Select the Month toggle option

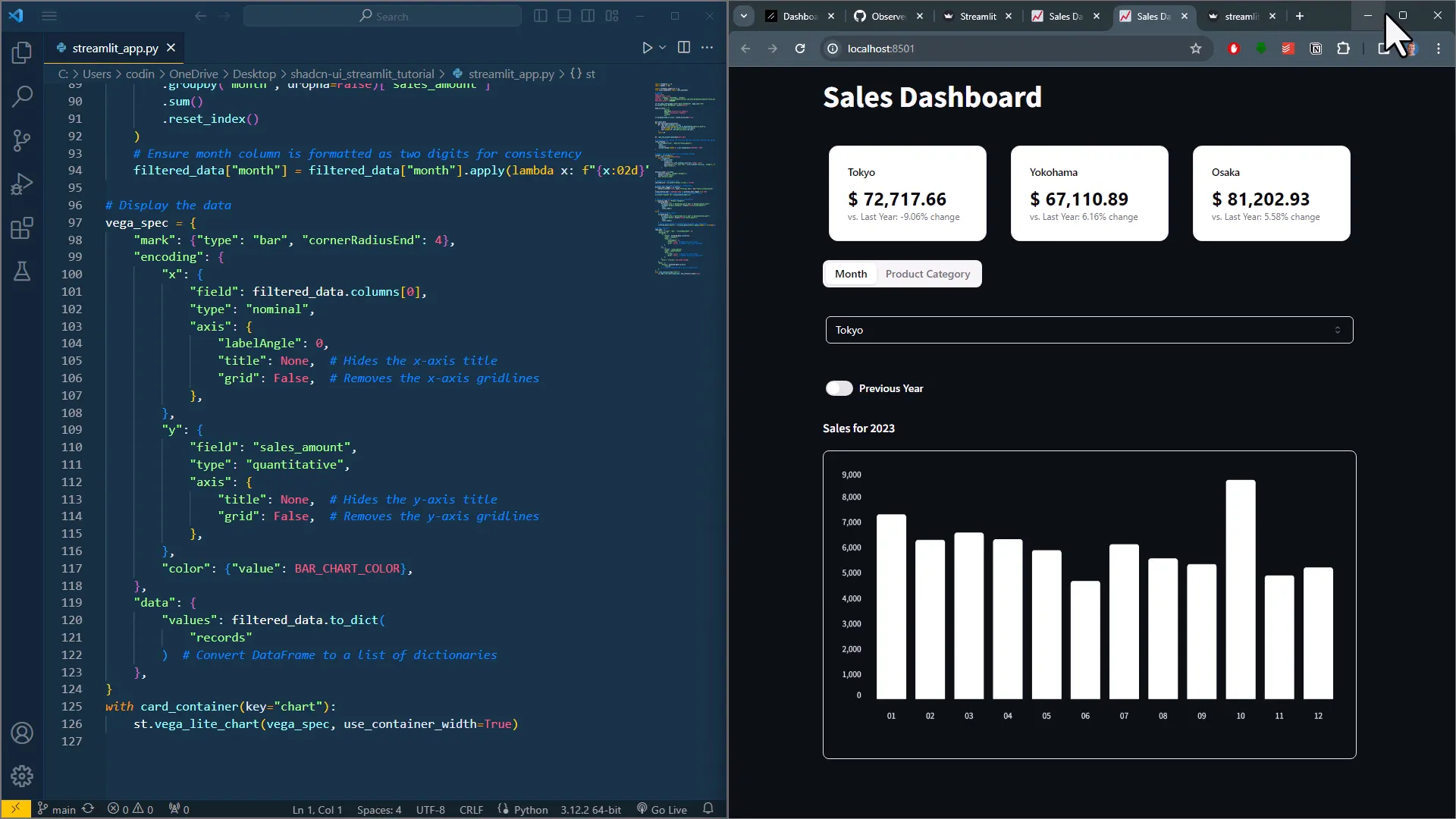coord(850,274)
